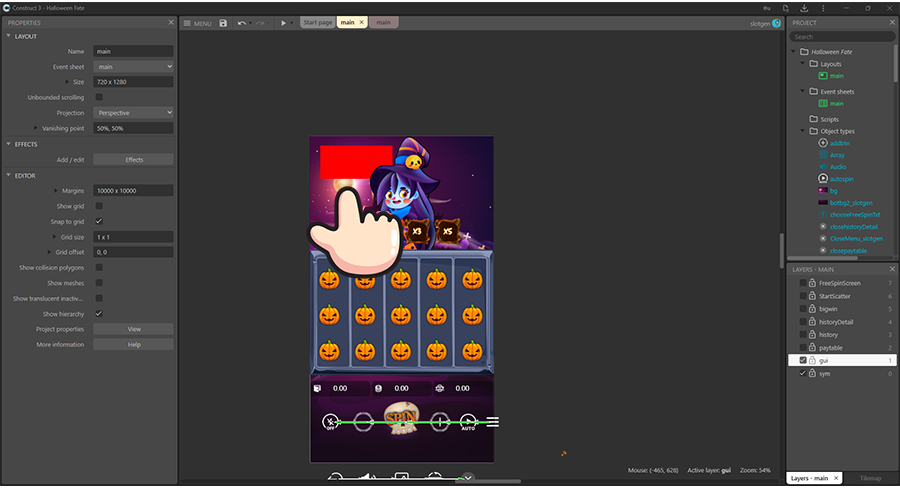Click the Audio object icon in Project
Viewport: 900px width, 488px height.
pyautogui.click(x=823, y=166)
